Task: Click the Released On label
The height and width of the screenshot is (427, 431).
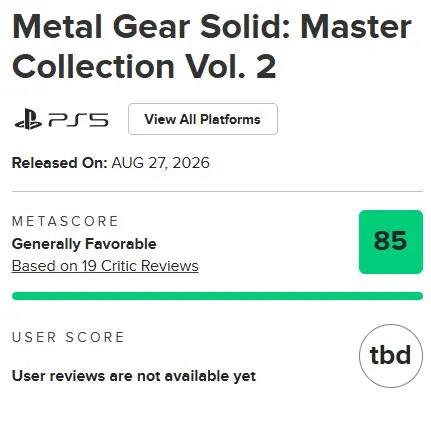Action: [x=59, y=163]
